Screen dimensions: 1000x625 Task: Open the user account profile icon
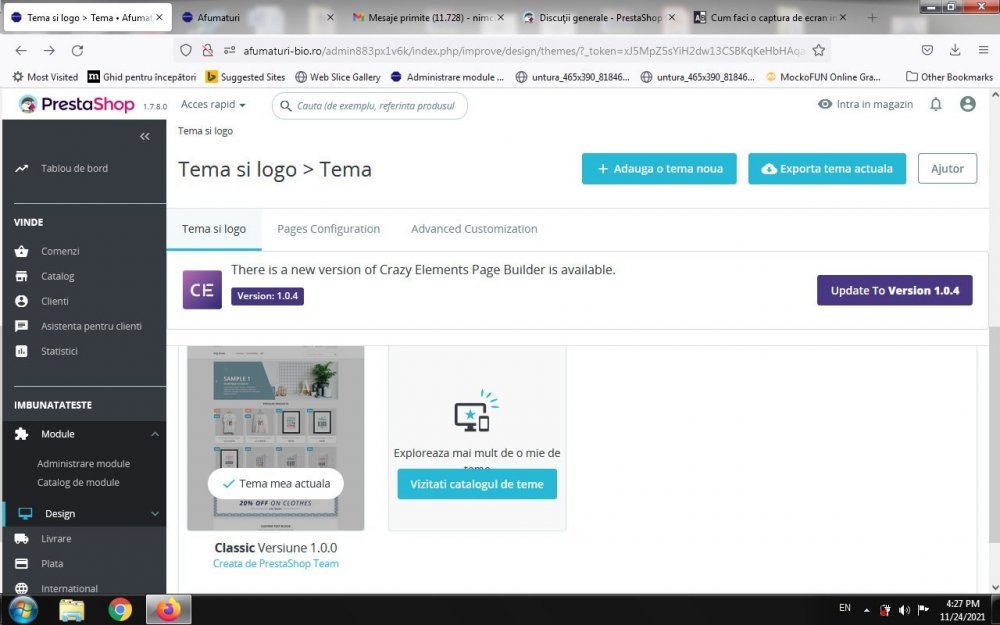(x=968, y=103)
